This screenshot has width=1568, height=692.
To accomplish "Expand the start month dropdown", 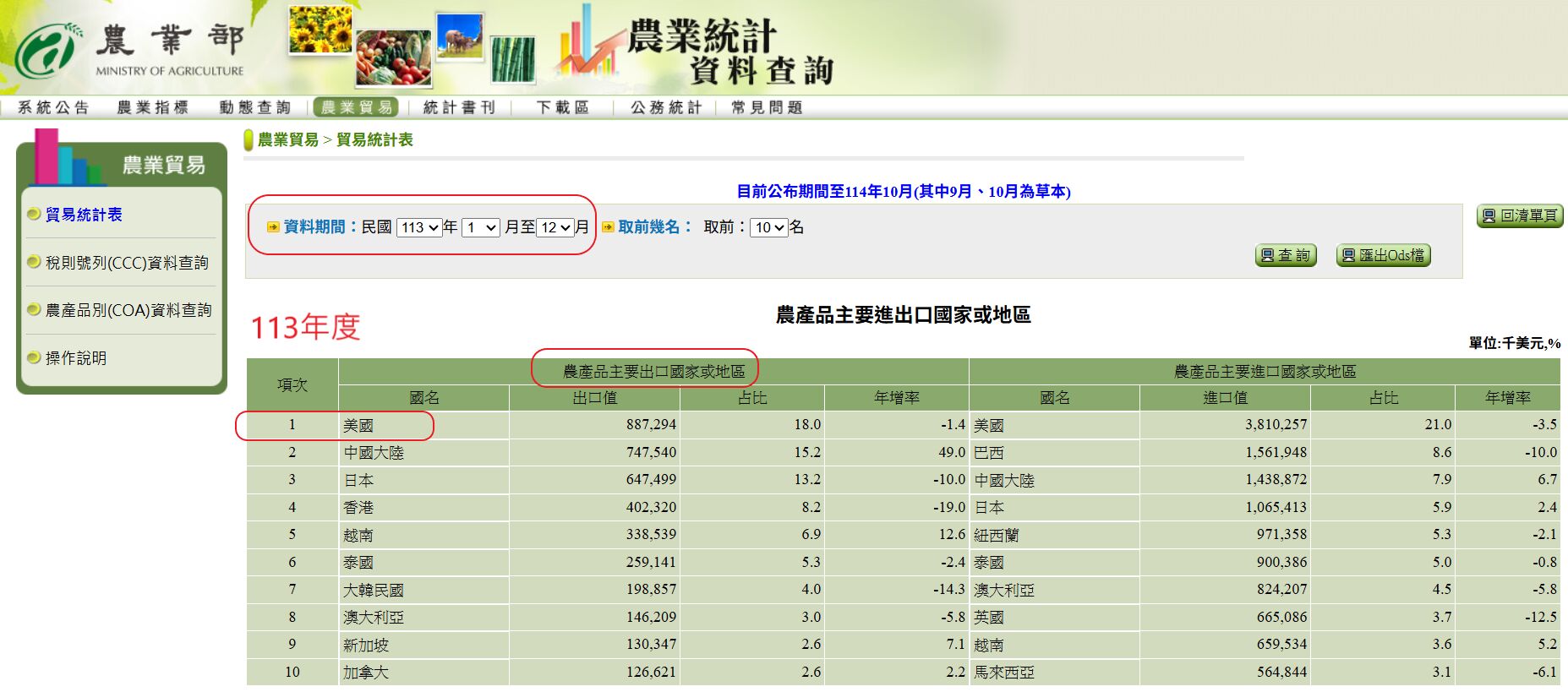I will pos(481,227).
